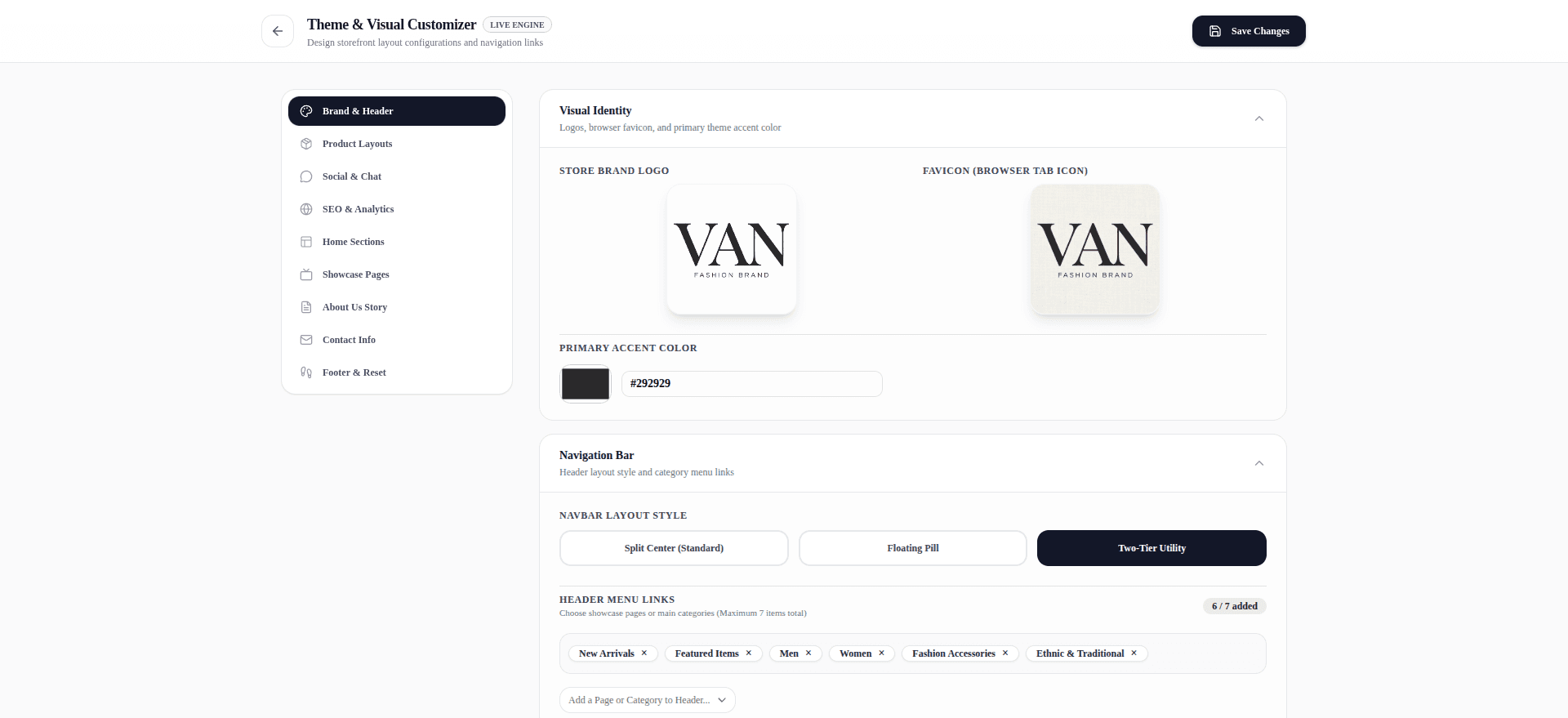
Task: Remove the Ethnic & Traditional menu link
Action: 1134,653
